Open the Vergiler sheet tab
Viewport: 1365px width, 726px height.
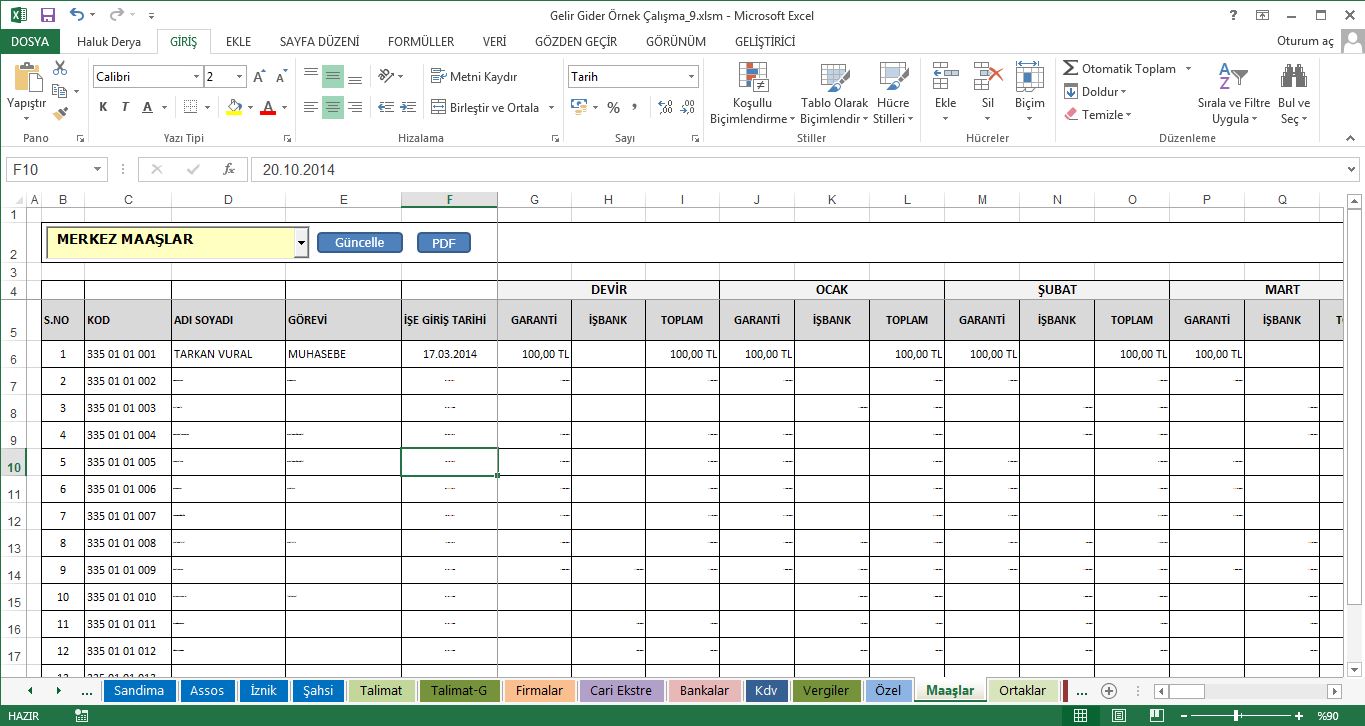click(x=826, y=690)
